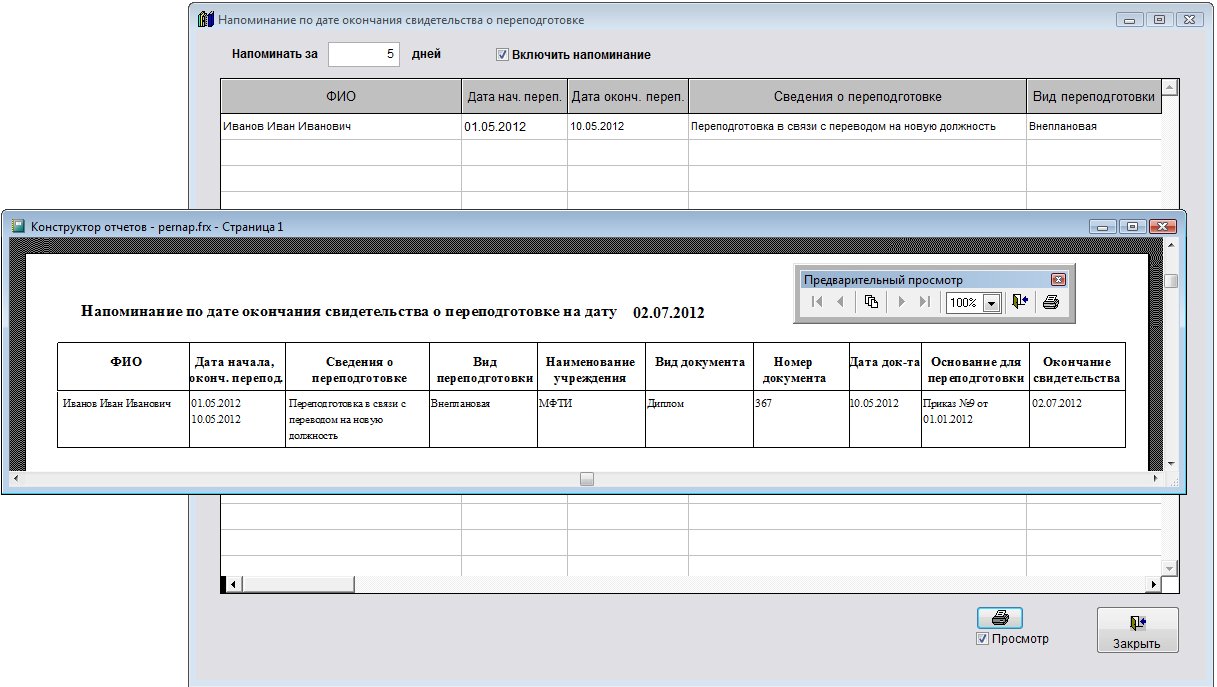
Task: Go to first page in preview toolbar
Action: (817, 302)
